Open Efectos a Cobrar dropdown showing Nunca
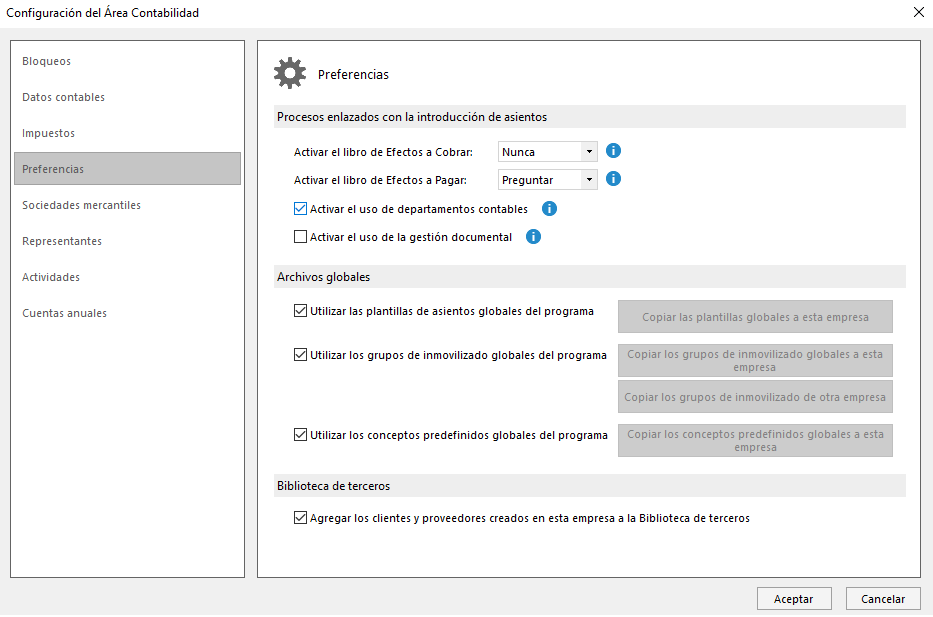The height and width of the screenshot is (617, 933). click(x=547, y=152)
